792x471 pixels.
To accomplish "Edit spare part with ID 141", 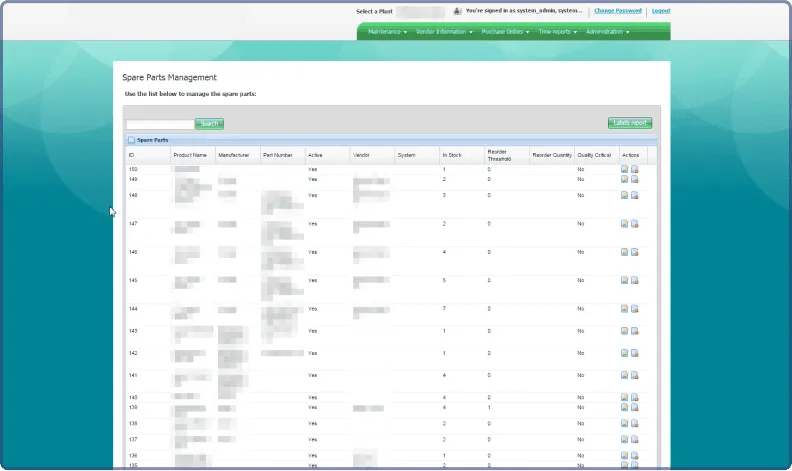I will [x=624, y=375].
